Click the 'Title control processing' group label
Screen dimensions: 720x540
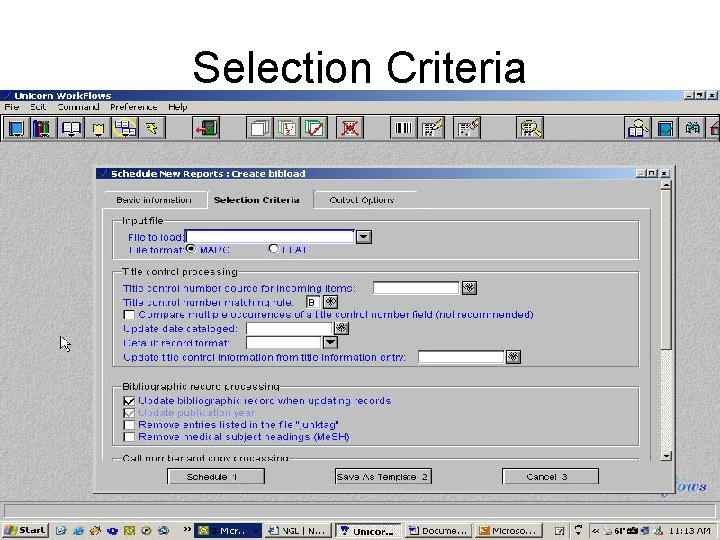point(180,271)
